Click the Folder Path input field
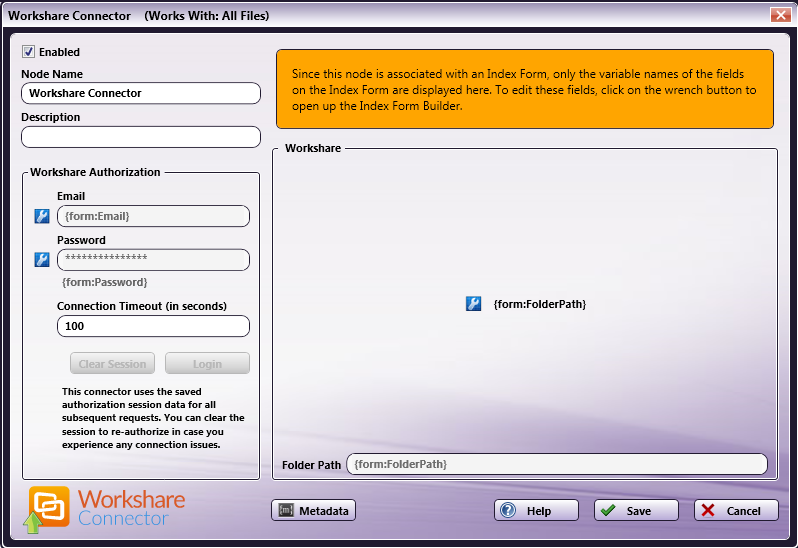This screenshot has width=798, height=548. coord(557,464)
